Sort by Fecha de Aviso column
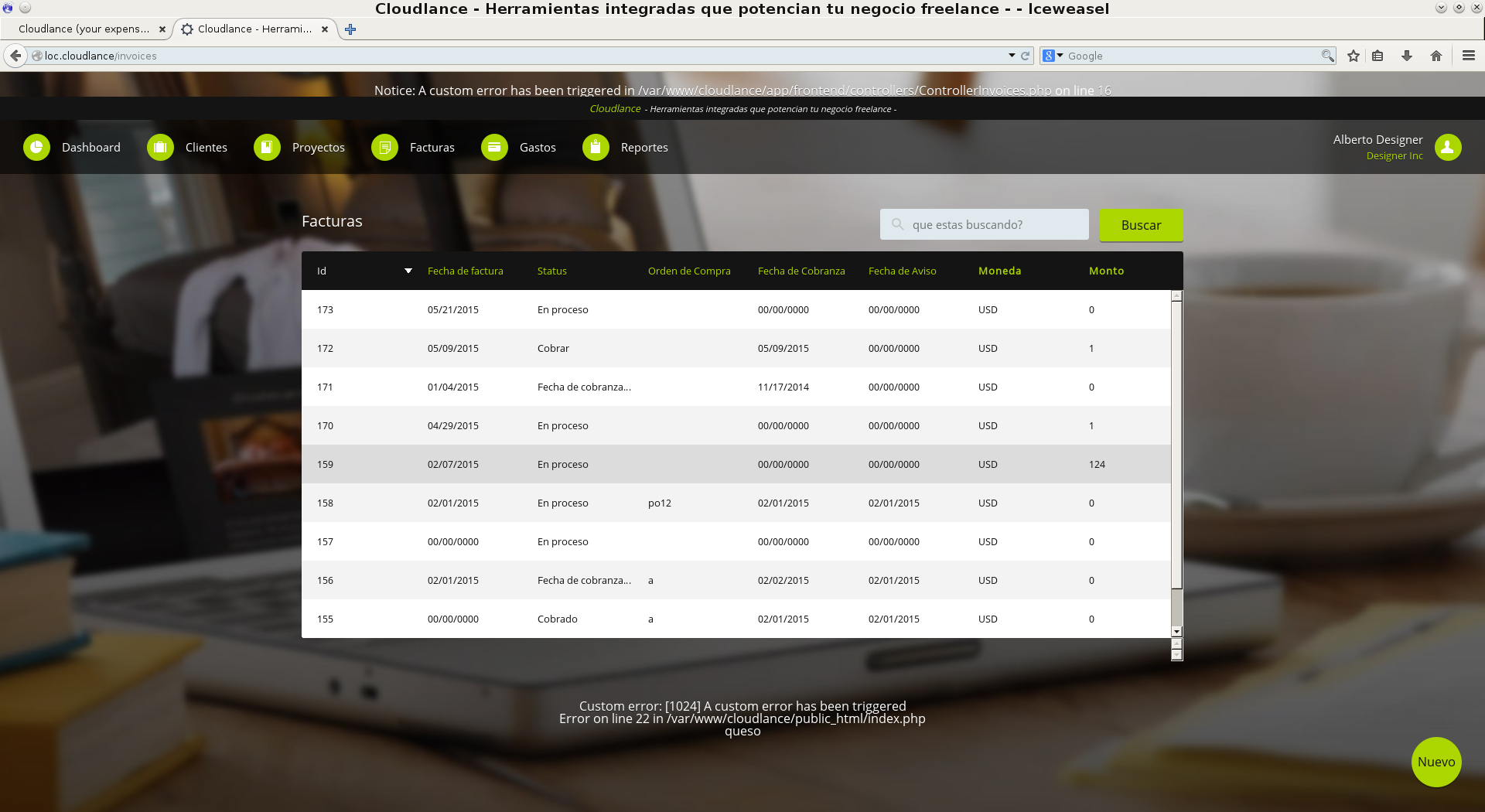1485x812 pixels. click(903, 271)
